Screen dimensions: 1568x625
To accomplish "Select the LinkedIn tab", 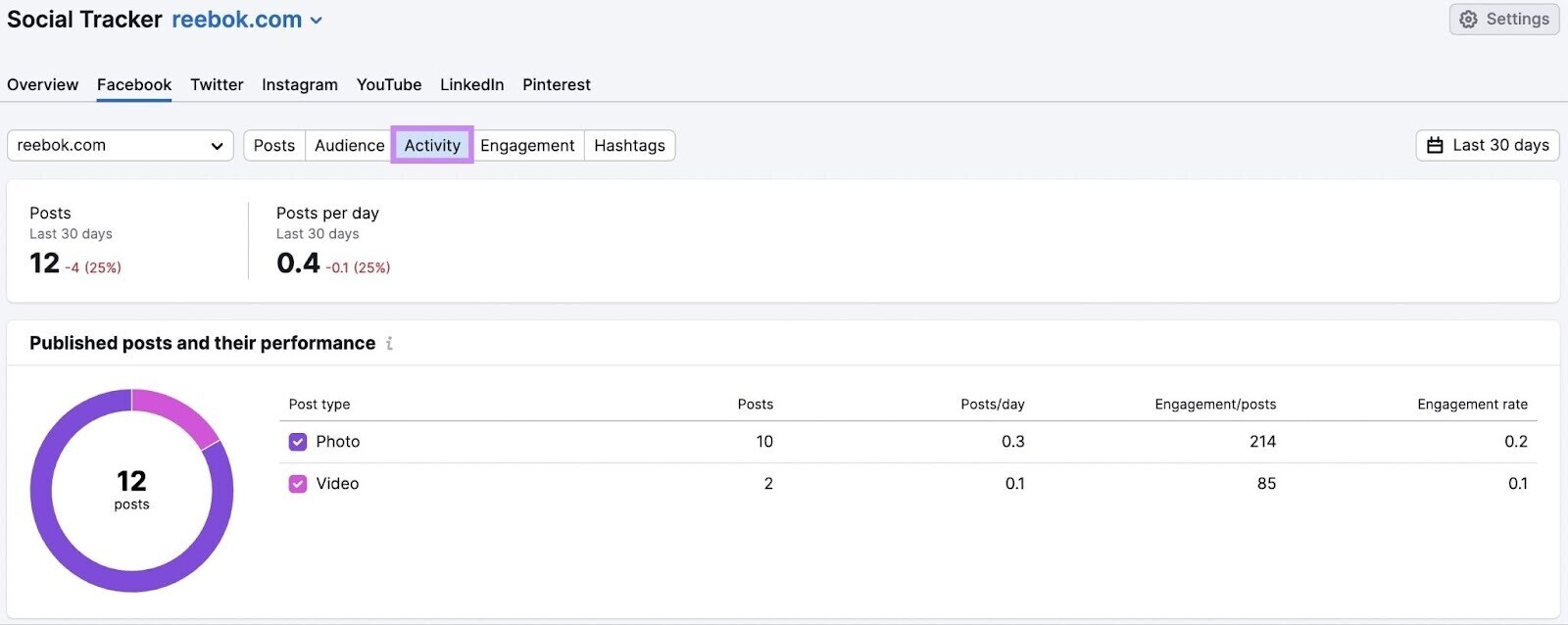I will (471, 84).
